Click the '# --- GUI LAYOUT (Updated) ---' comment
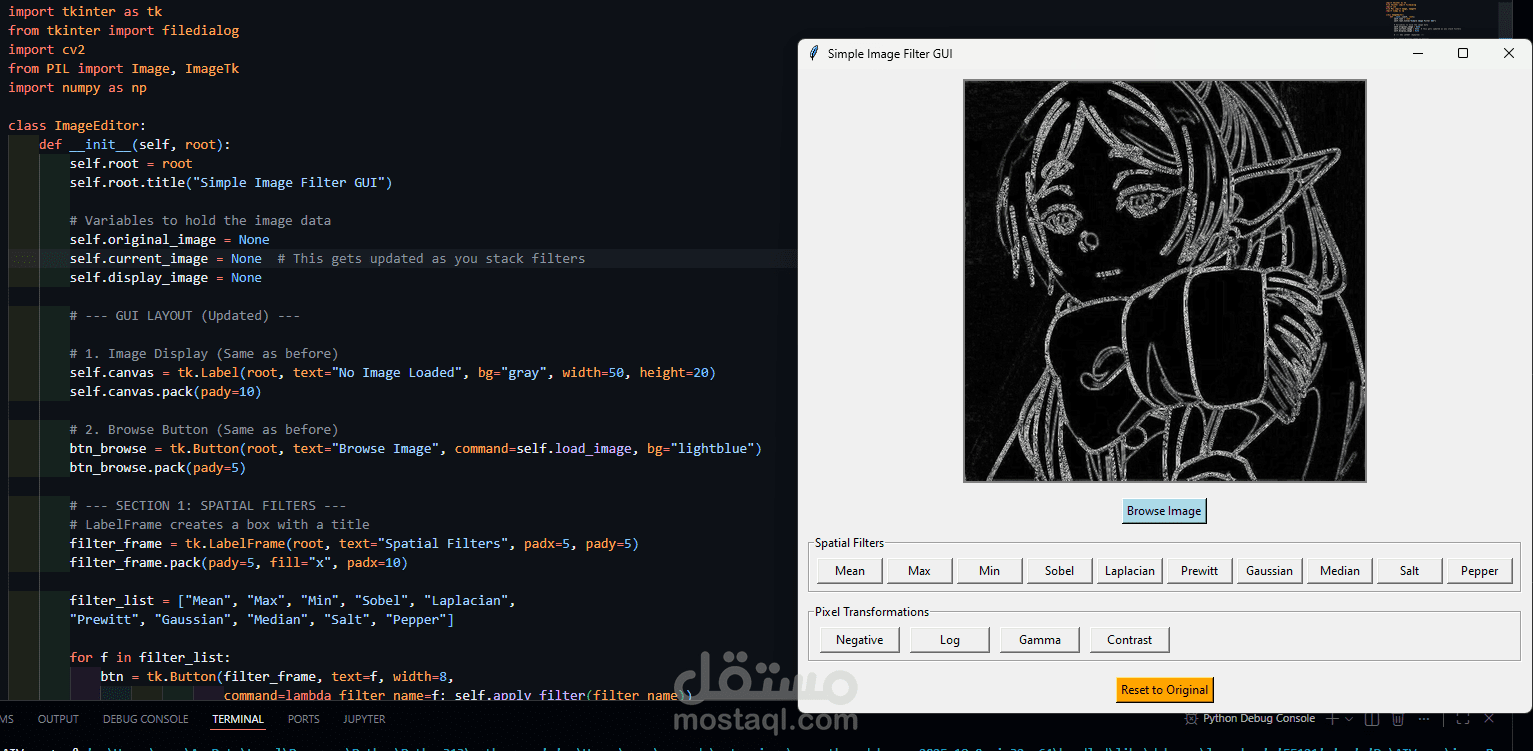This screenshot has height=751, width=1533. tap(185, 316)
